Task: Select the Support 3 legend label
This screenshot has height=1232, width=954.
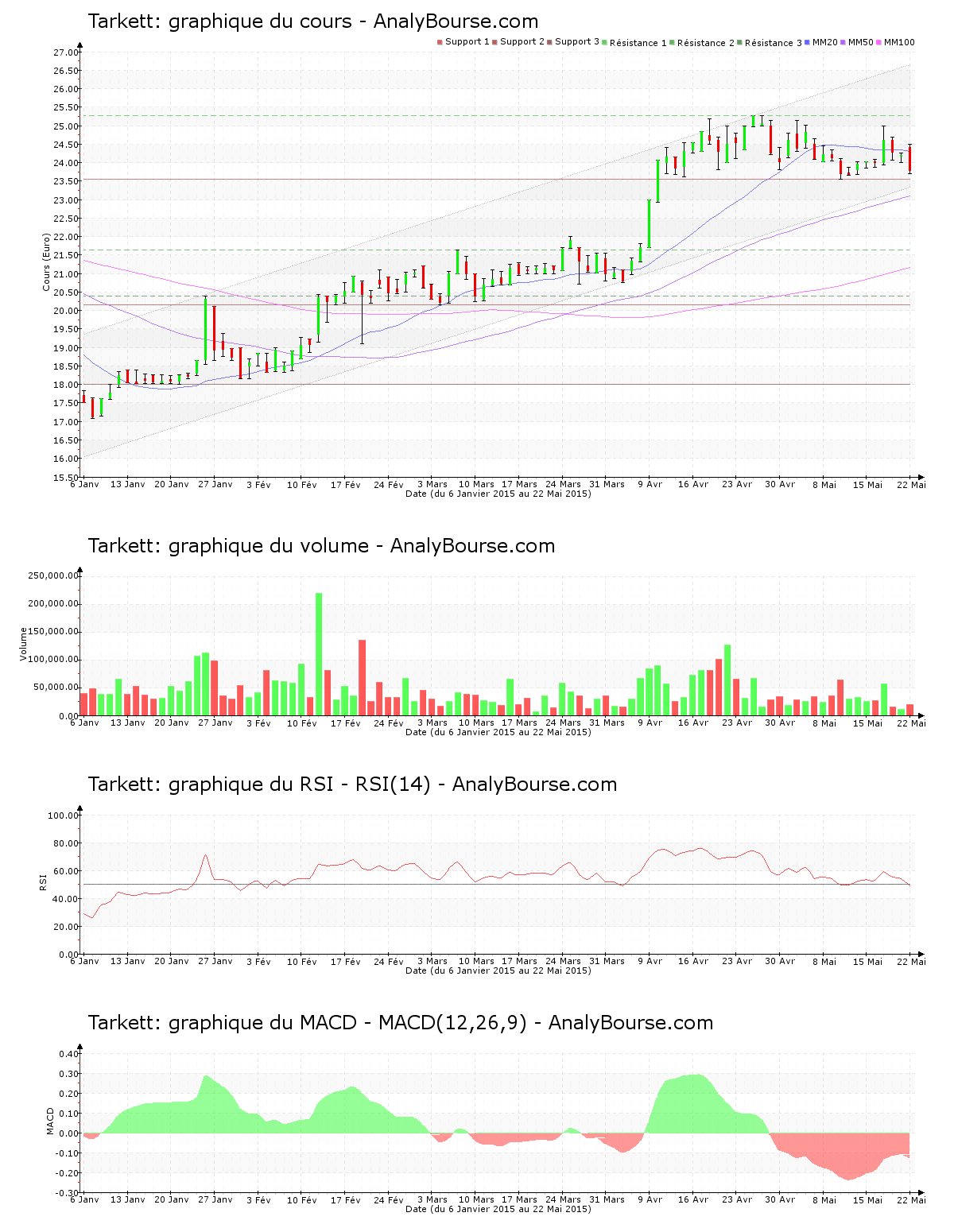Action: 577,42
